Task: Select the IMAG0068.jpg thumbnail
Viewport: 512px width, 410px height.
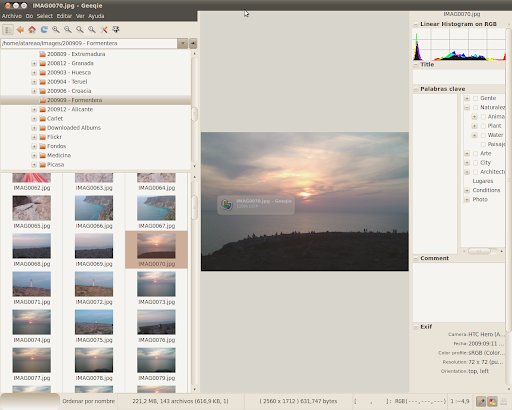Action: pyautogui.click(x=32, y=246)
